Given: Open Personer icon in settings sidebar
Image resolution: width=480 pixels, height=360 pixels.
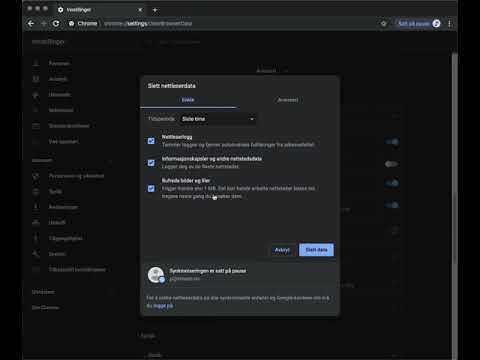Looking at the screenshot, I should click(x=36, y=63).
